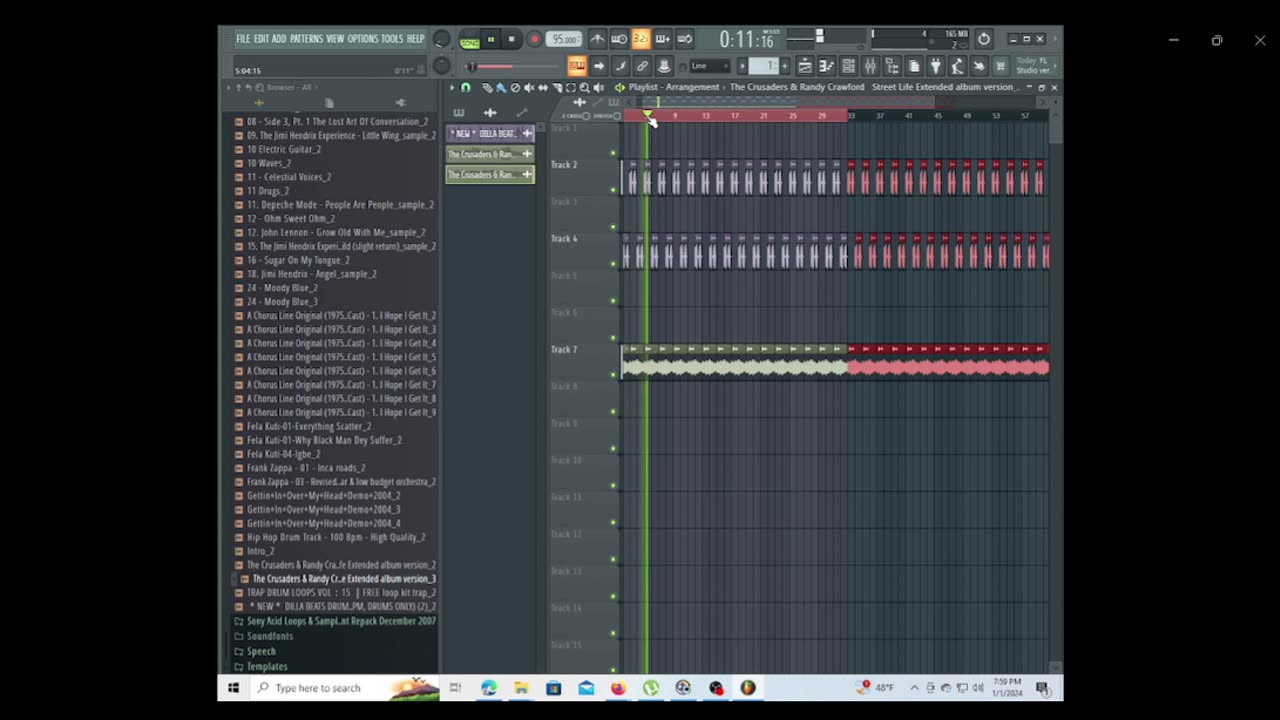Viewport: 1280px width, 720px height.
Task: Click the pattern selector number field
Action: [765, 66]
